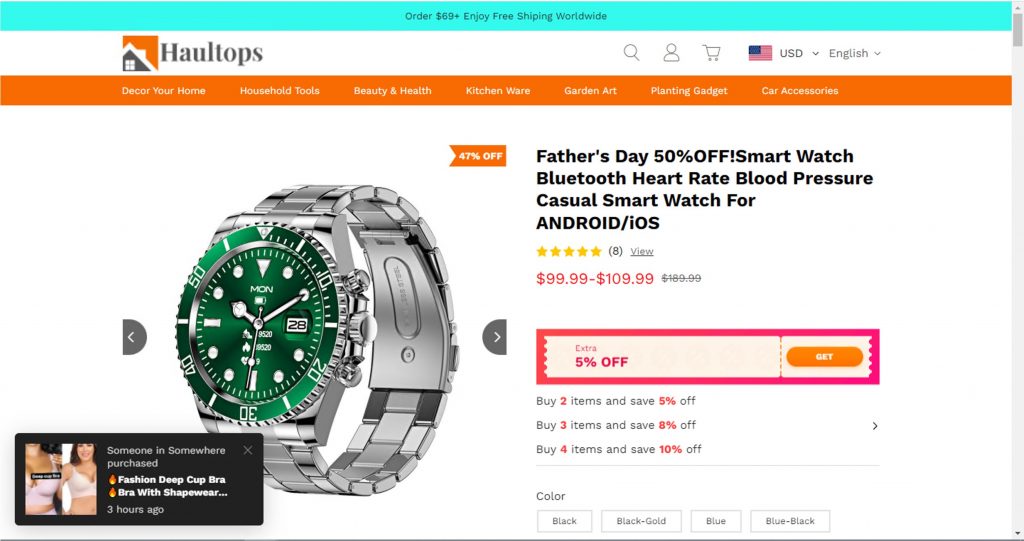1024x541 pixels.
Task: Close the recent purchase popup
Action: point(248,450)
